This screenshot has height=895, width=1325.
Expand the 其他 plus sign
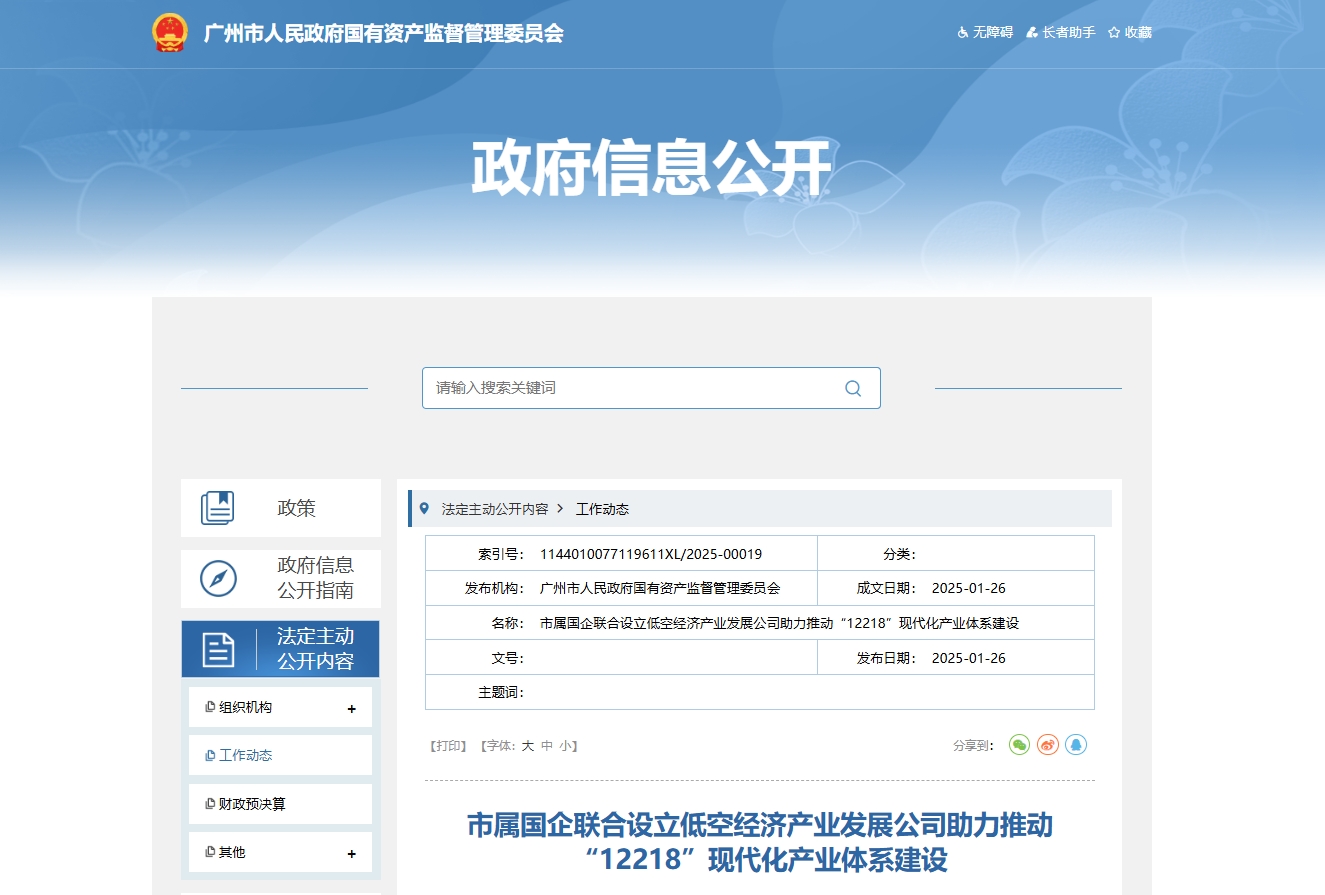[351, 854]
